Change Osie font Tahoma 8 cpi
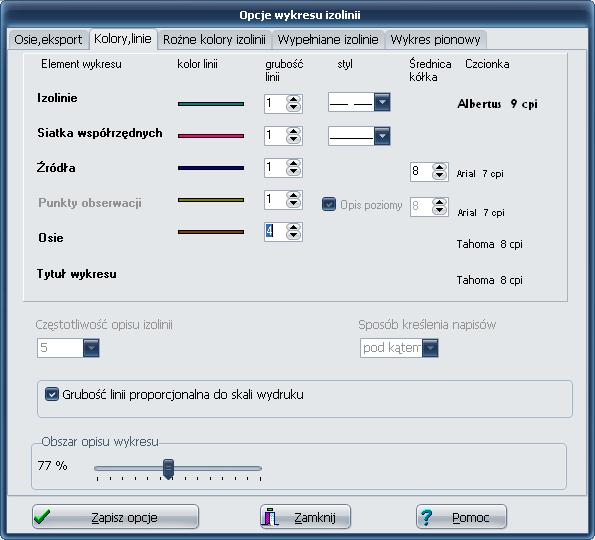This screenshot has height=540, width=595. point(490,244)
